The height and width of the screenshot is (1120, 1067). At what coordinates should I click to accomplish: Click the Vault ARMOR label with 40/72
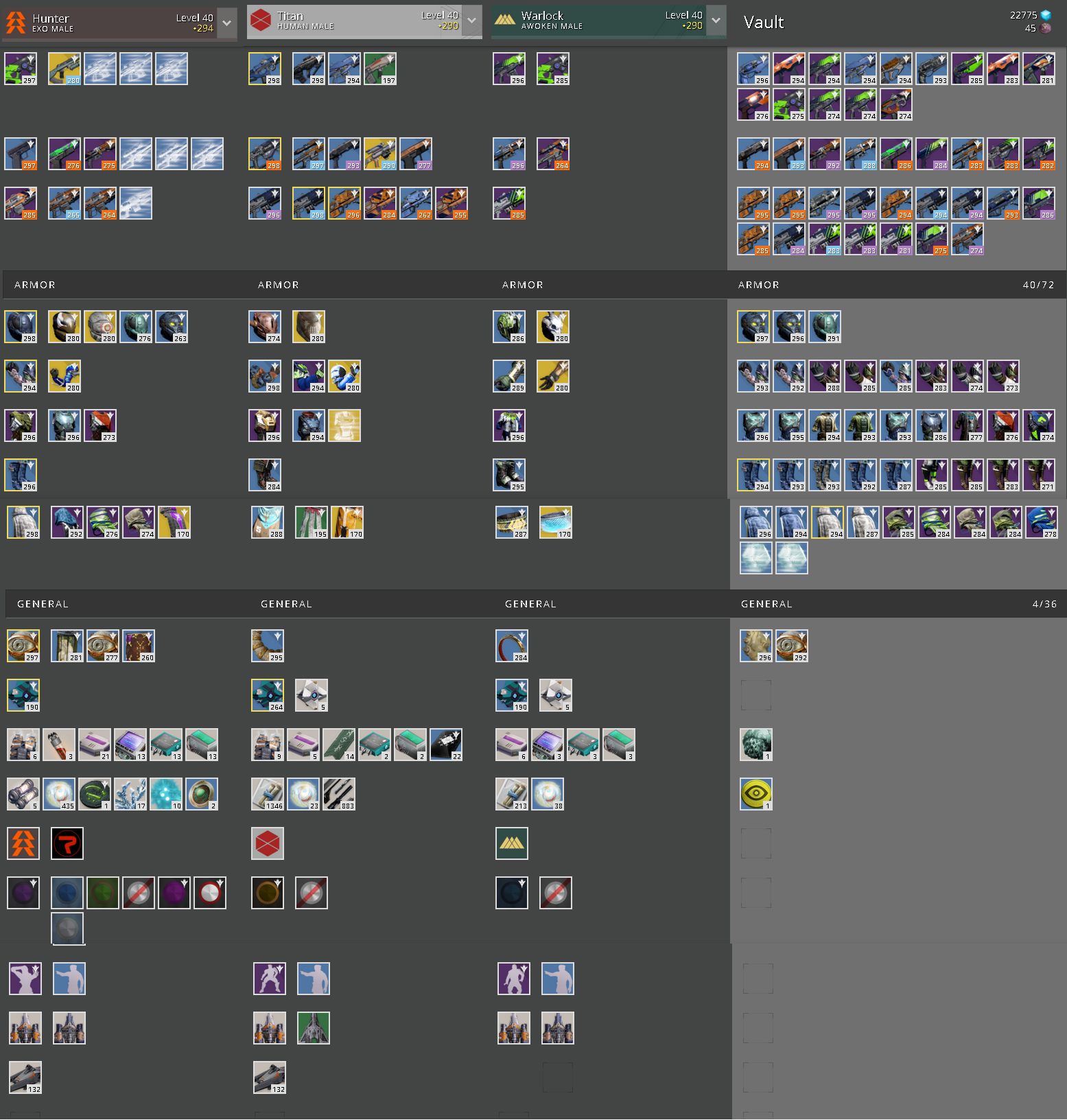(758, 285)
